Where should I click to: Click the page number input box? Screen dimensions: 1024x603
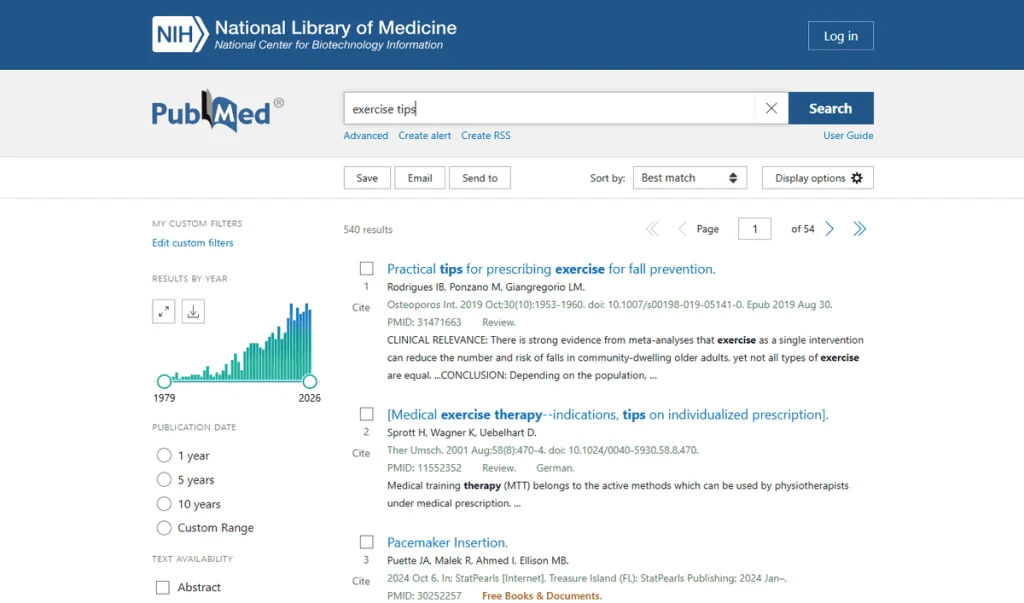754,229
